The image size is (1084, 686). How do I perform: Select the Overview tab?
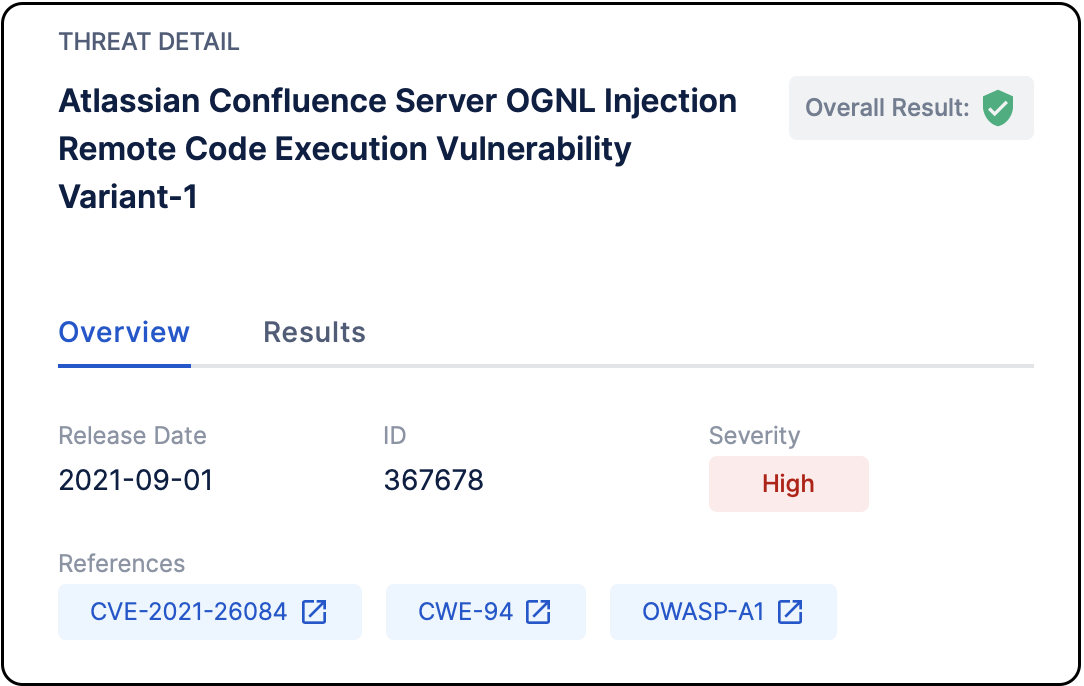(x=124, y=332)
